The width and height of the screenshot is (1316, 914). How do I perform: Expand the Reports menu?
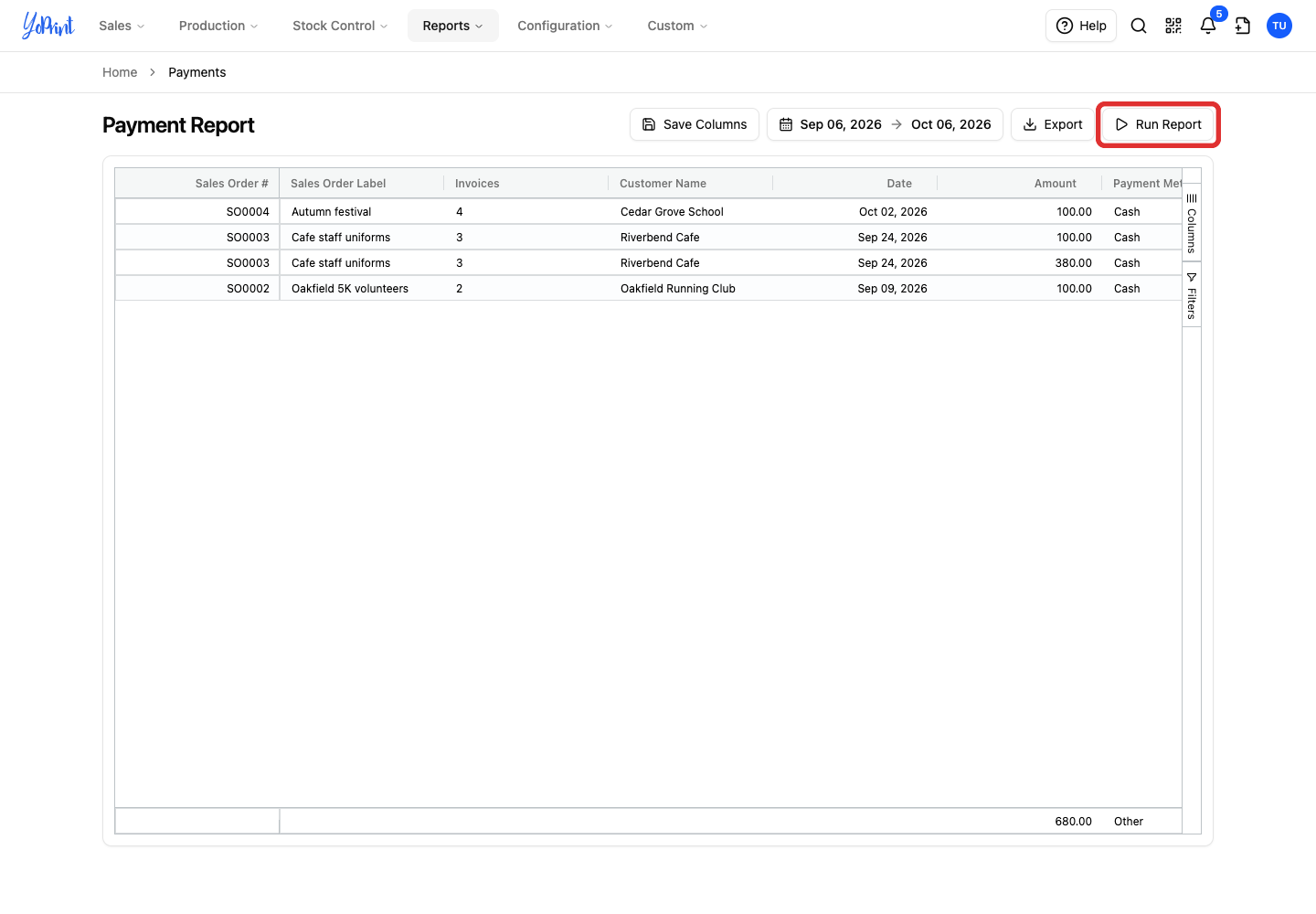coord(453,26)
